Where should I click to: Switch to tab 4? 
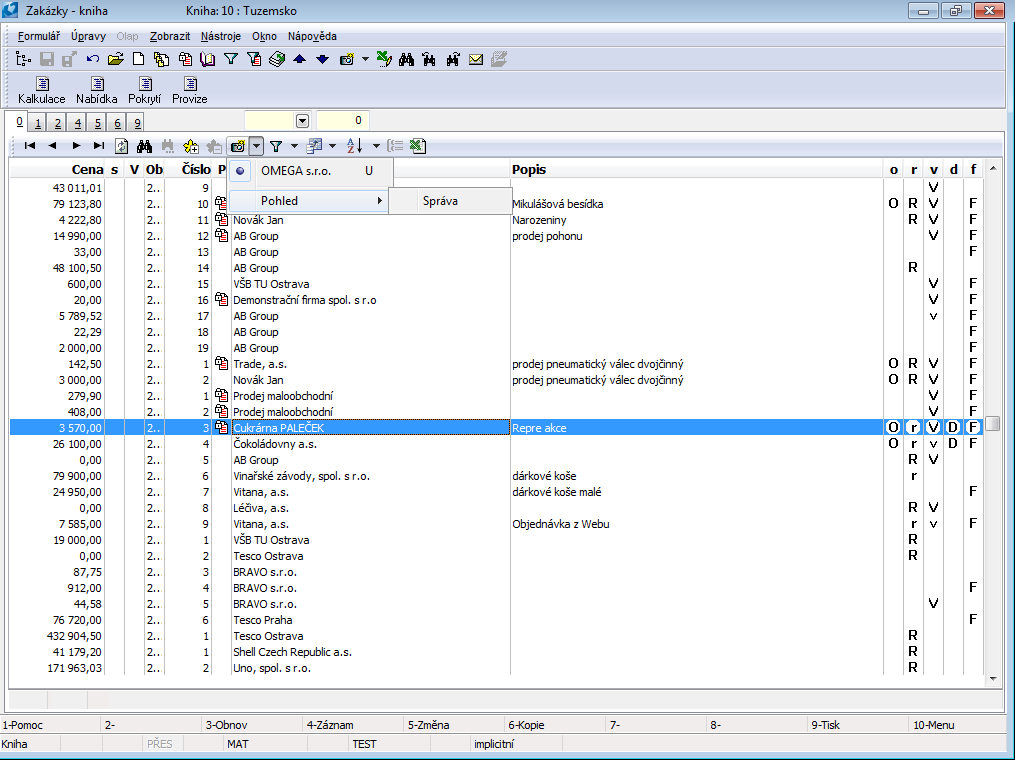78,123
